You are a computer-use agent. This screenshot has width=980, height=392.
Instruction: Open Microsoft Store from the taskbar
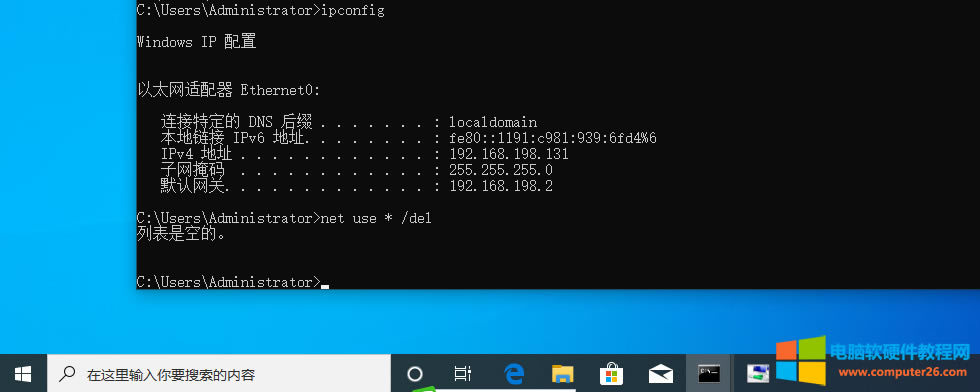pyautogui.click(x=611, y=374)
